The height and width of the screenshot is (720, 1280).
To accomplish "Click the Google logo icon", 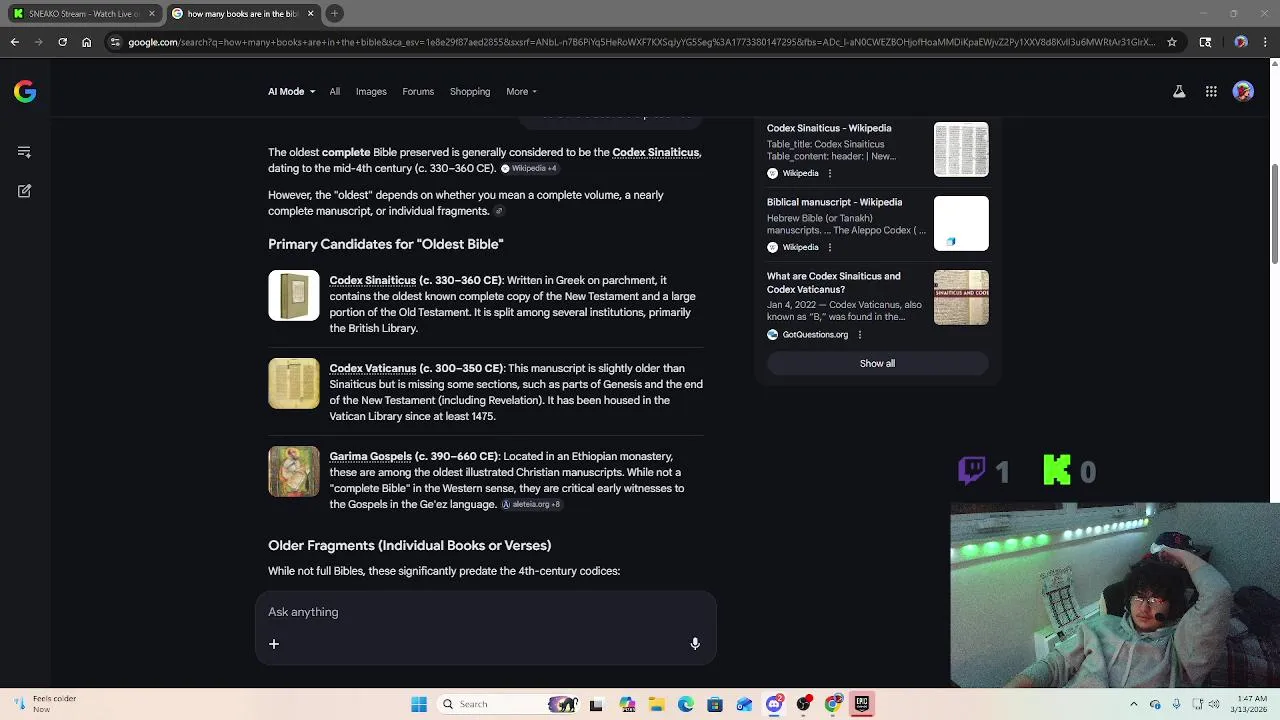I will [25, 92].
